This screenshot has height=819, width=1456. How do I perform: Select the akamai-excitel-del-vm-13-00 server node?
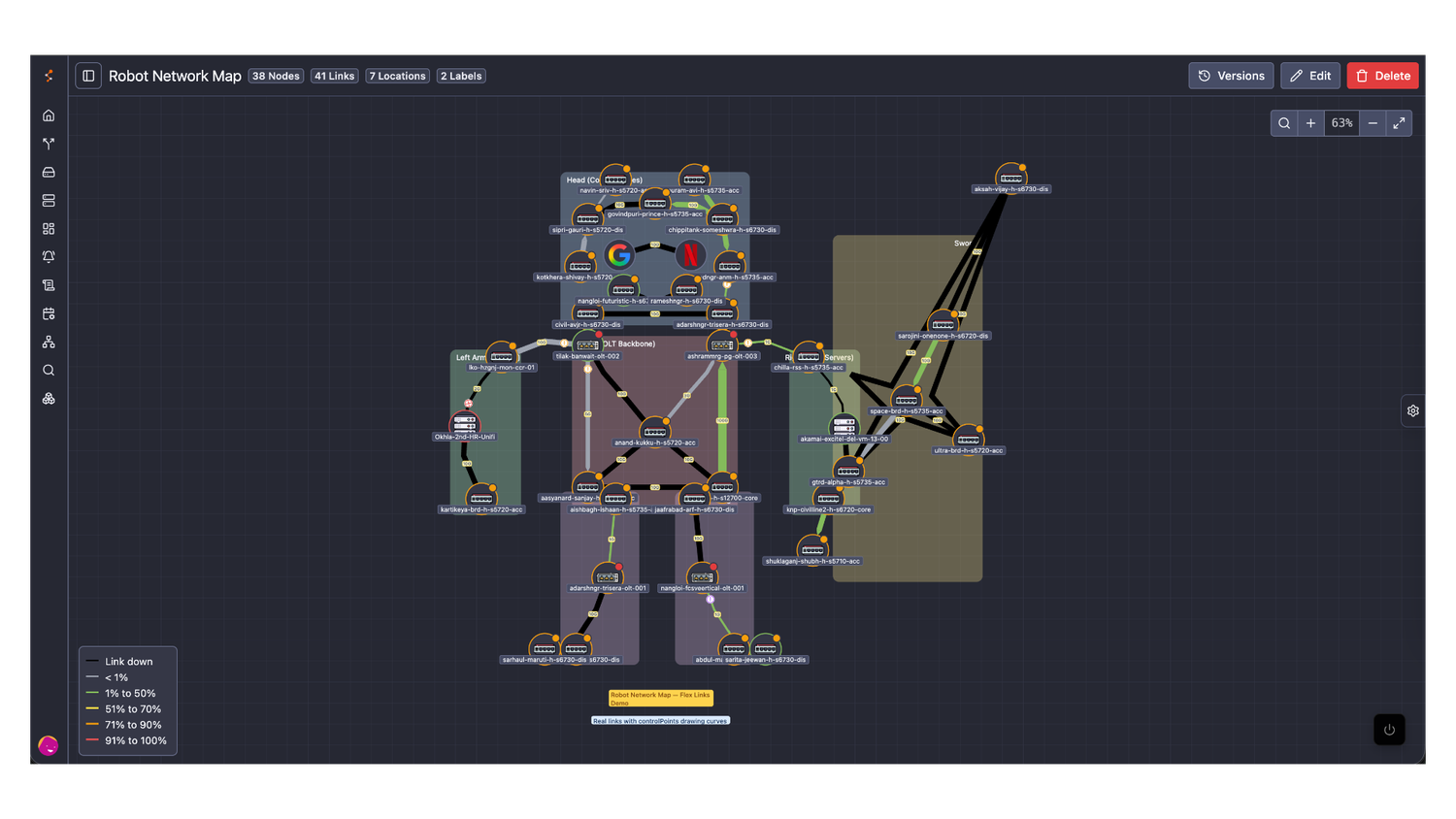(x=844, y=425)
